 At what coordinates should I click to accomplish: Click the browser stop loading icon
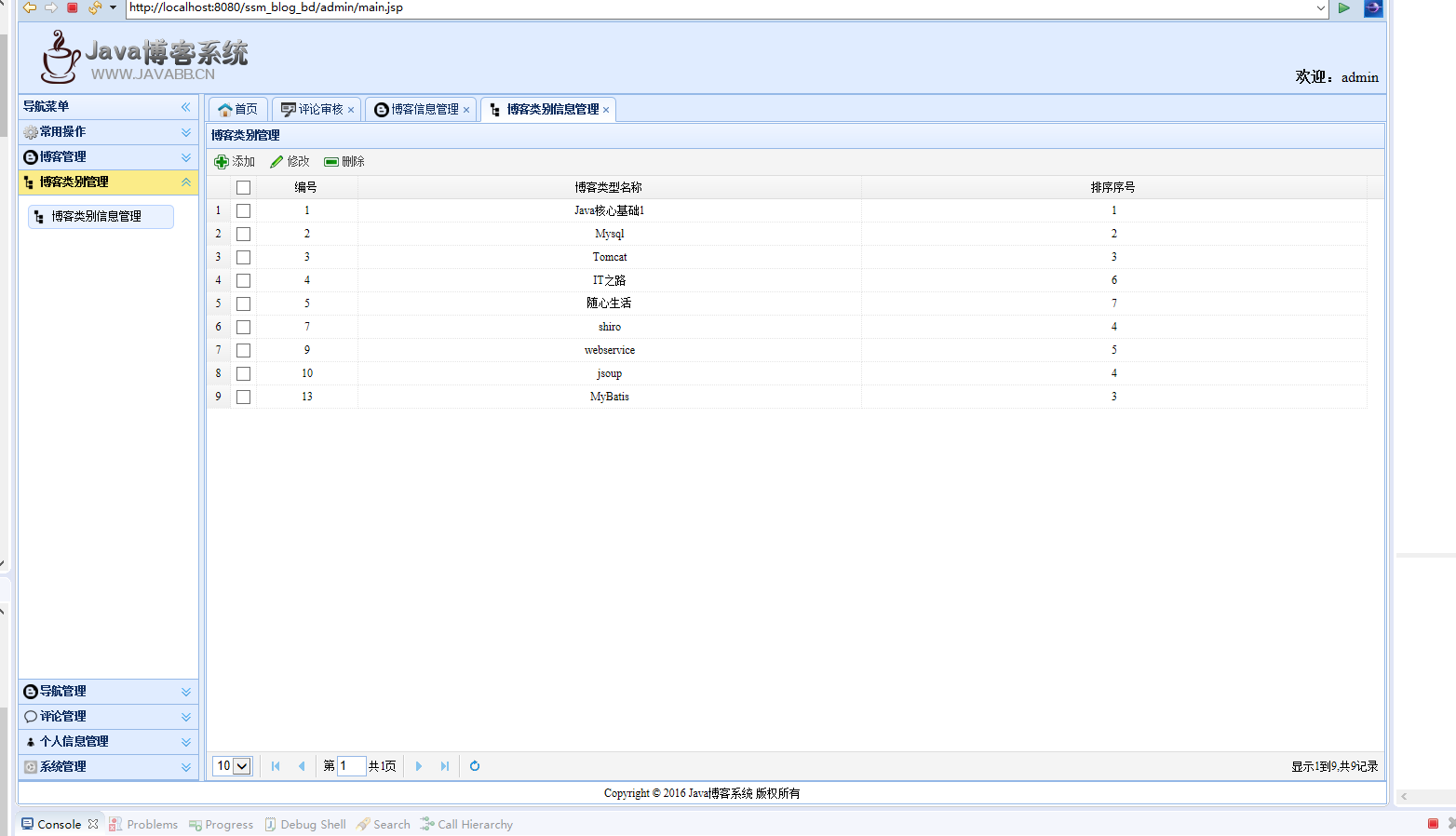tap(73, 7)
